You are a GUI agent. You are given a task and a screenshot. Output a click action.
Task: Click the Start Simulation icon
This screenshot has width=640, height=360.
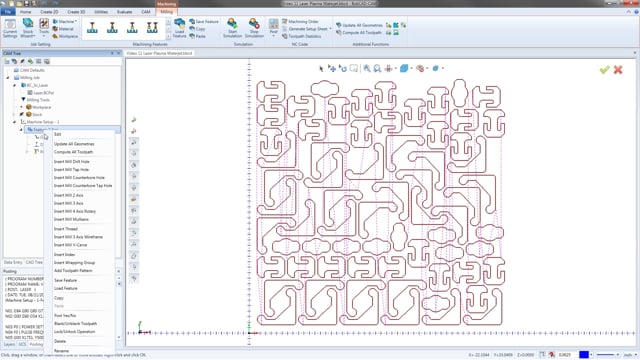tap(232, 28)
